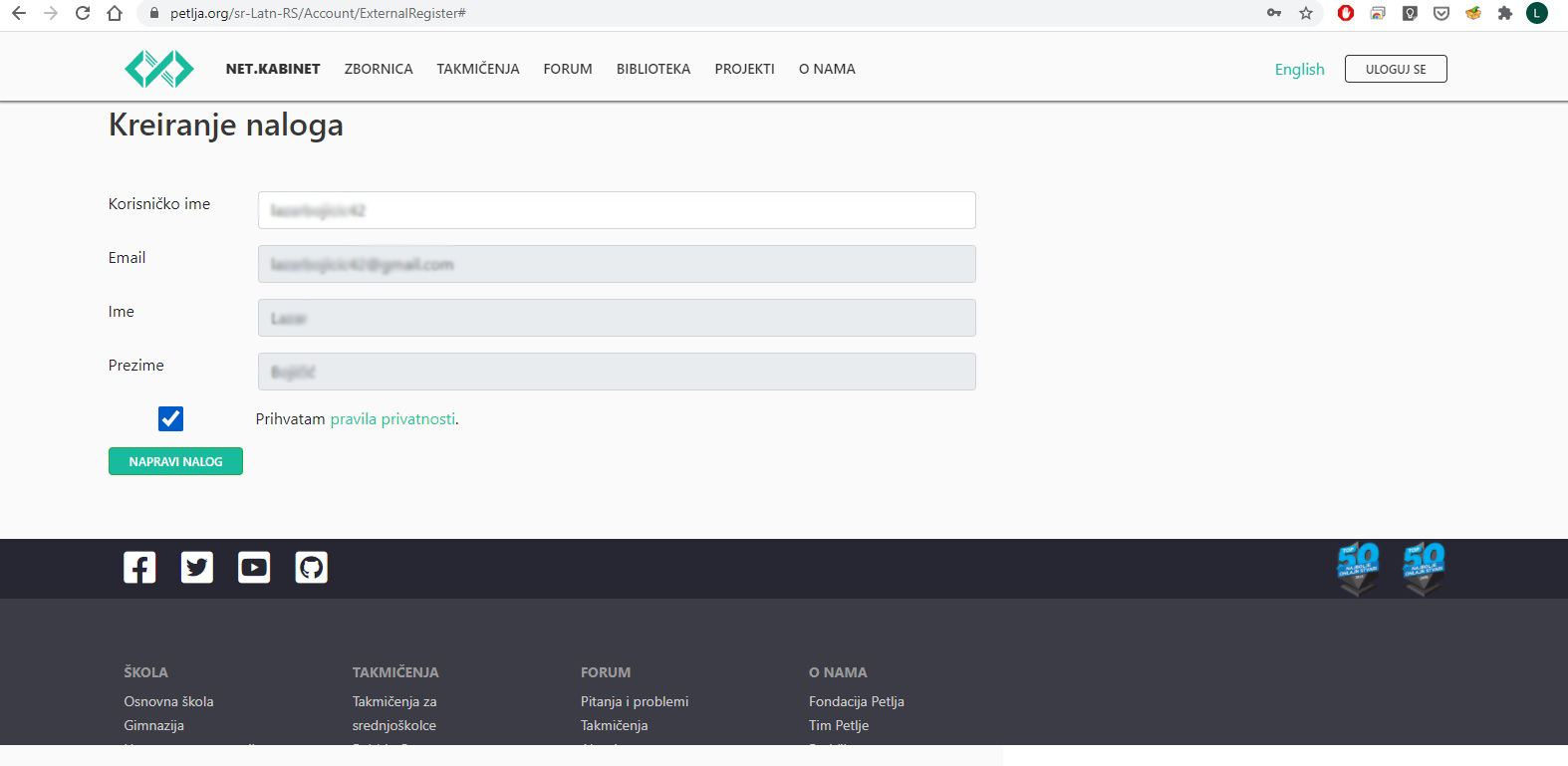This screenshot has height=766, width=1568.
Task: Open Fondacija Petlja footer link
Action: coord(857,701)
